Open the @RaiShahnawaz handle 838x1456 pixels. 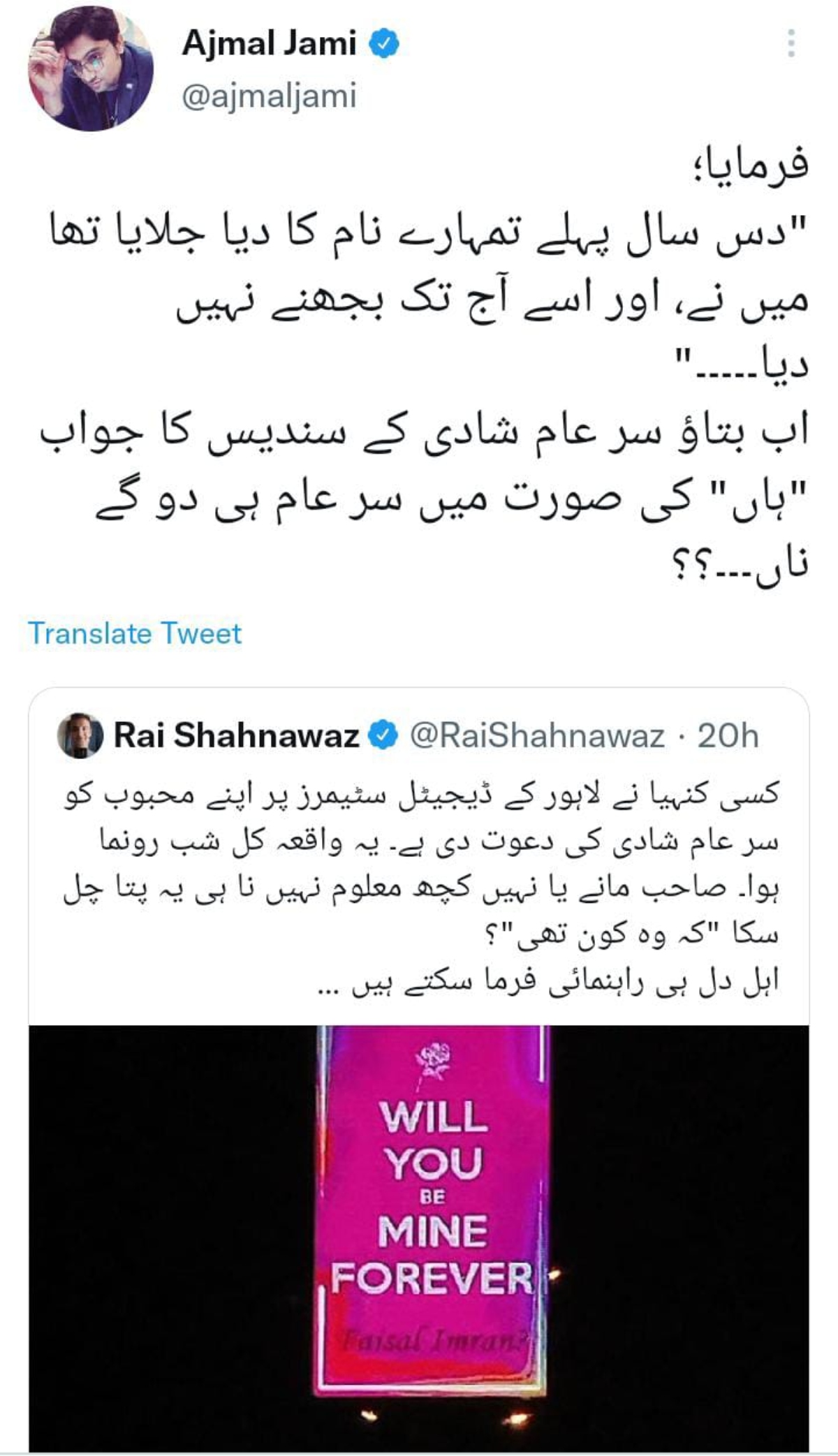(x=536, y=735)
